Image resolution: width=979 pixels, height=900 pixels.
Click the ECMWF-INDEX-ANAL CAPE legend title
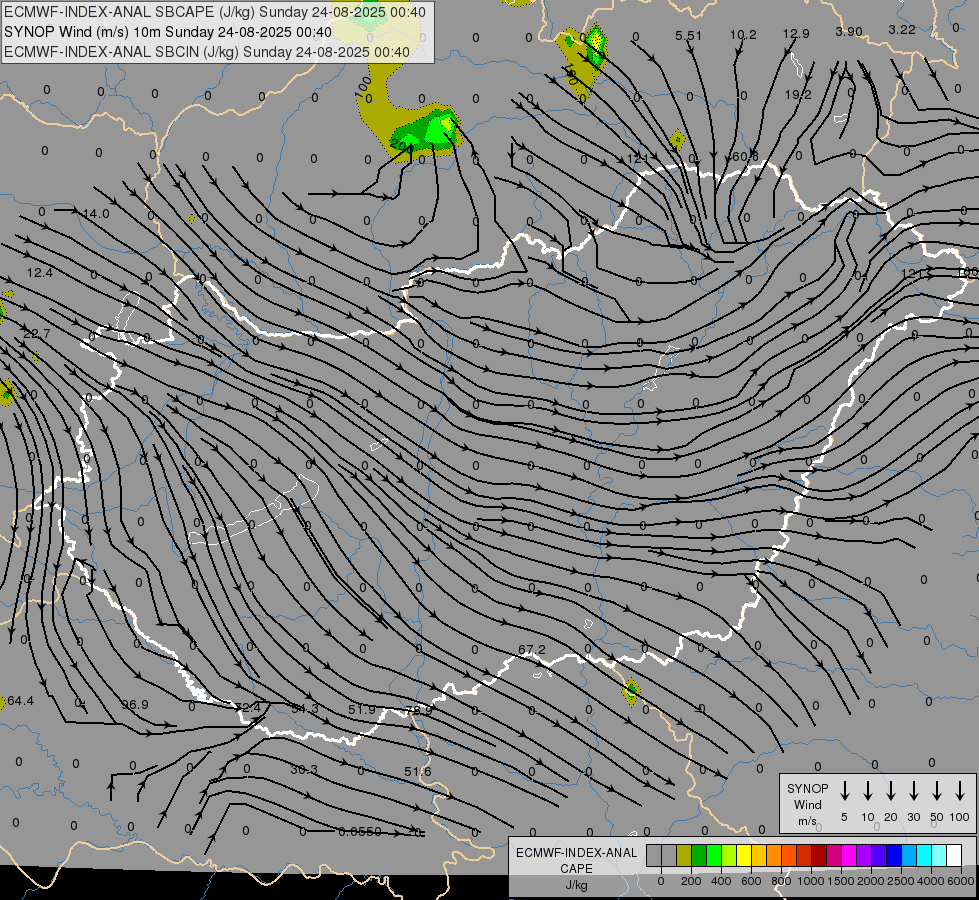point(576,861)
